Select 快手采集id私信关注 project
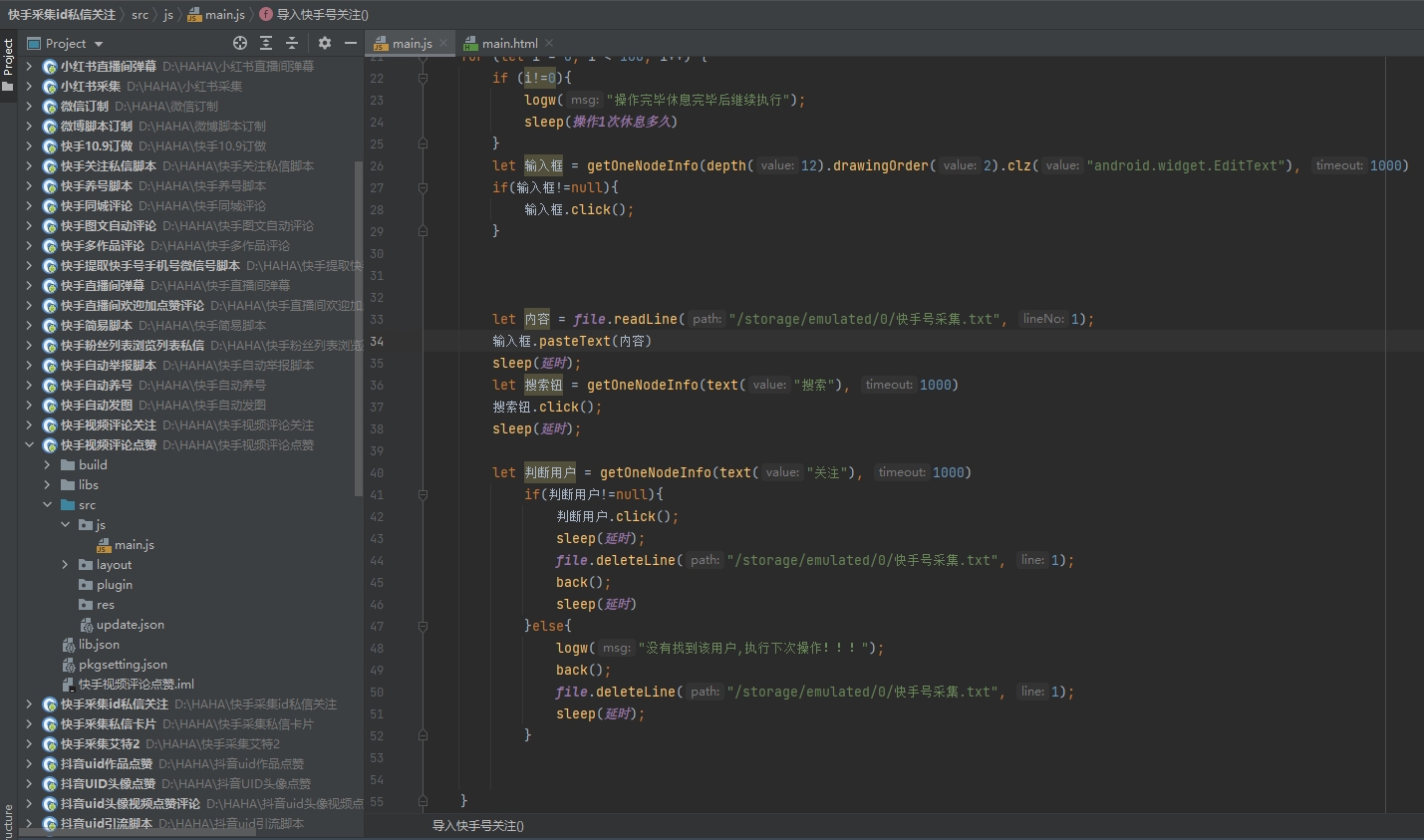The image size is (1424, 840). [x=114, y=703]
